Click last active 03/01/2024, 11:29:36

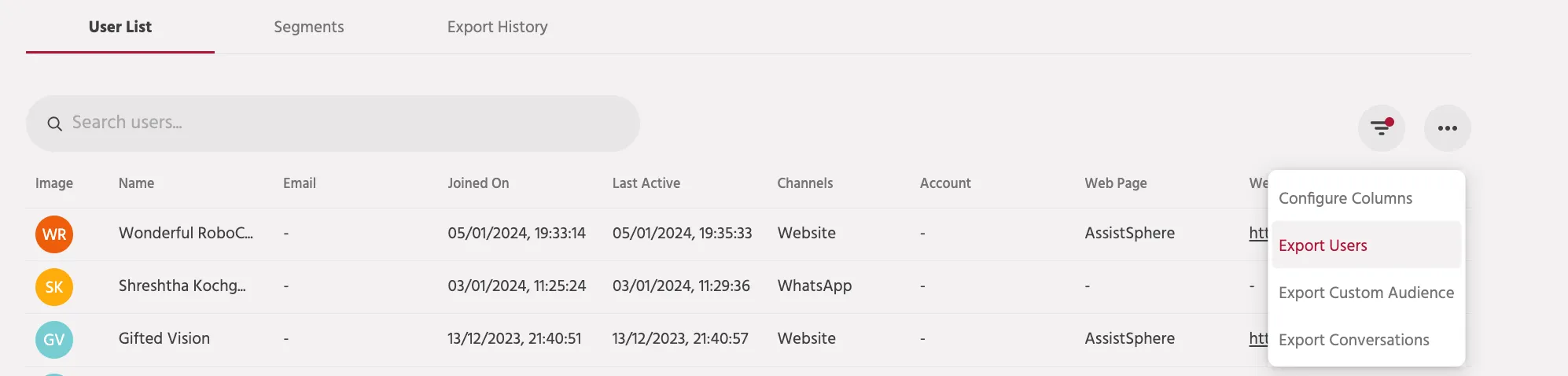(x=681, y=286)
